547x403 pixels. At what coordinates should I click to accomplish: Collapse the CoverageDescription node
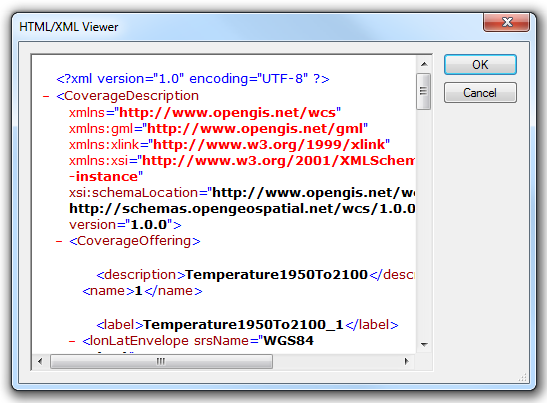pos(46,96)
